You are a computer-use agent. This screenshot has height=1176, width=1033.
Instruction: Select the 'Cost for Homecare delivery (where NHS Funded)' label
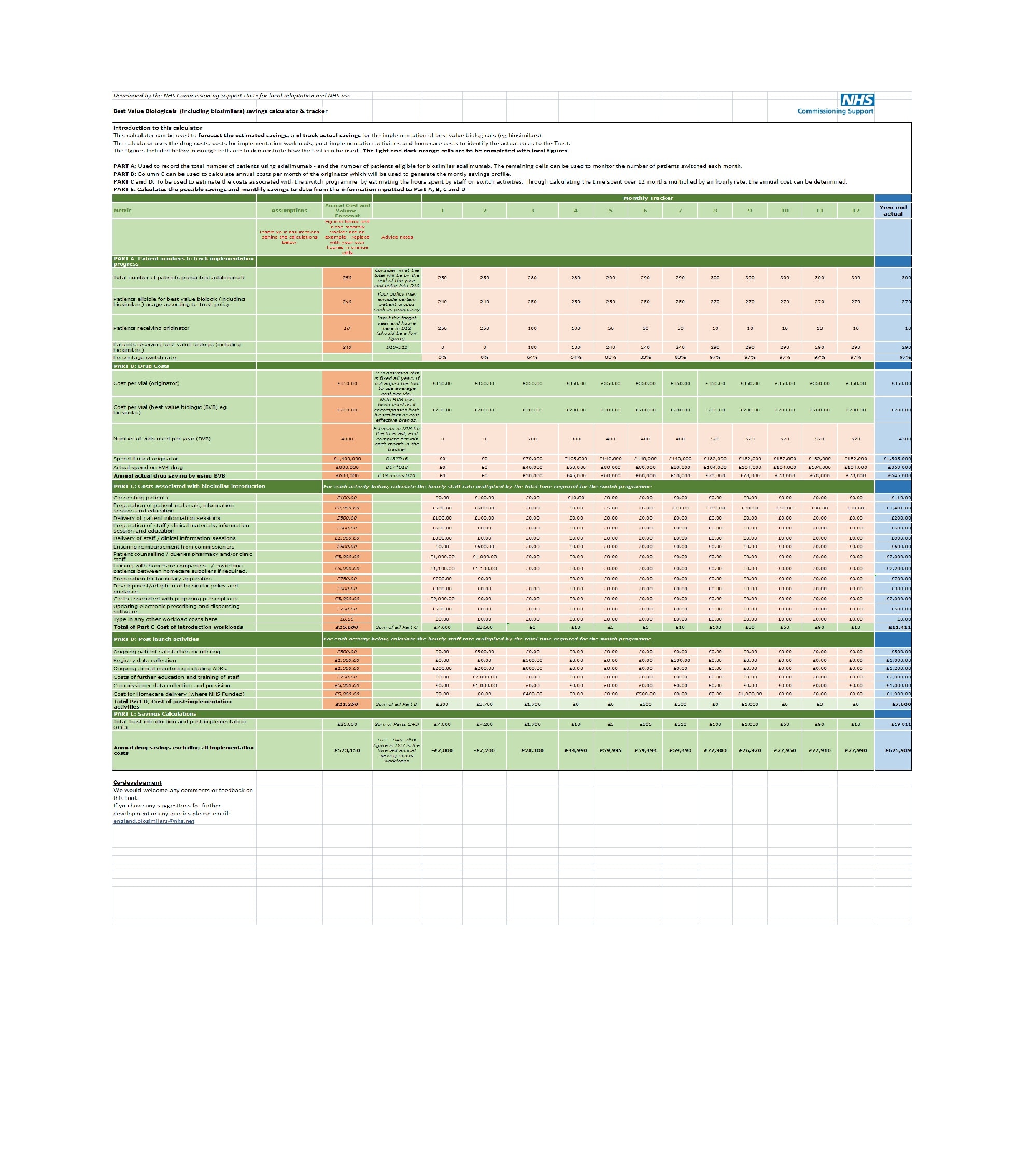pos(184,694)
